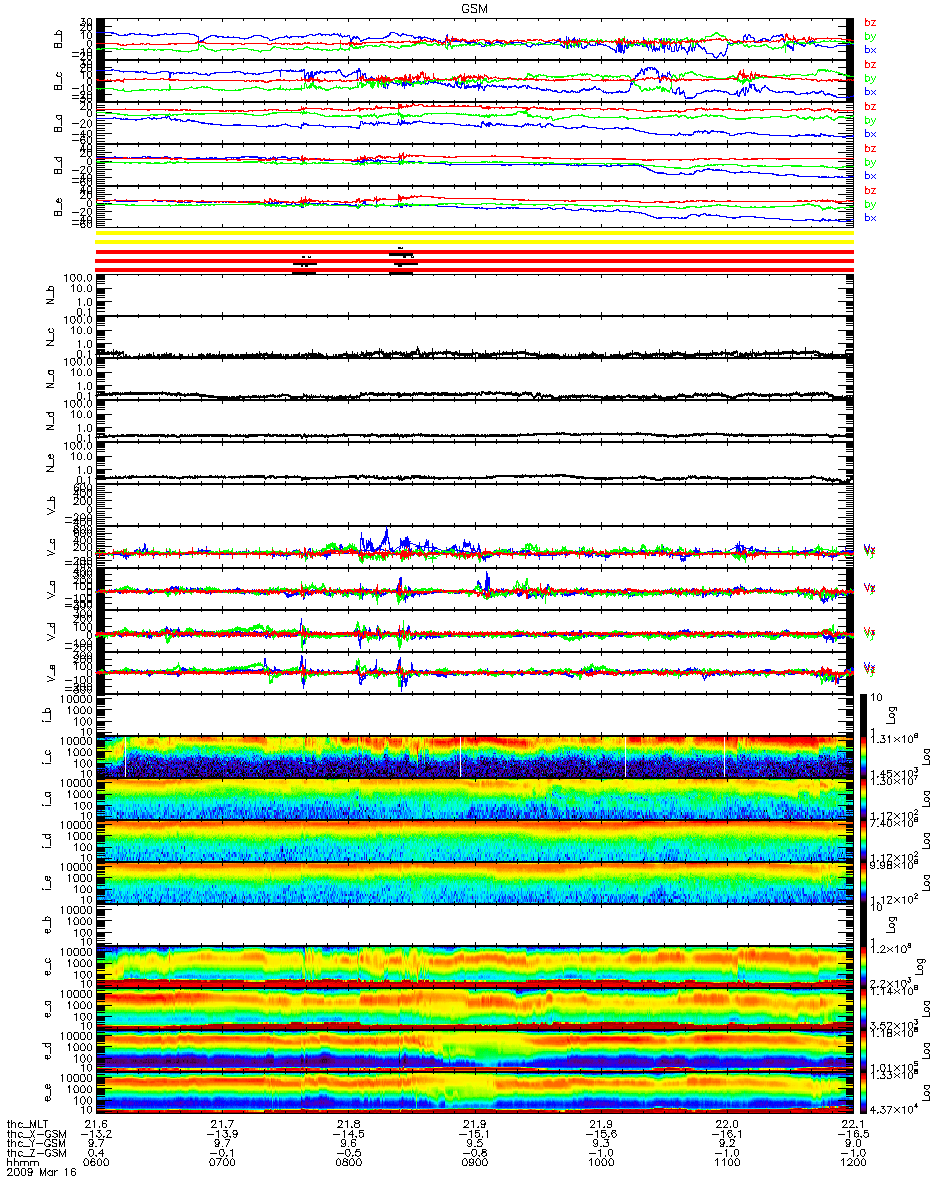930x1200 pixels.
Task: Select the bx legend of B_a panel
Action: pos(869,133)
